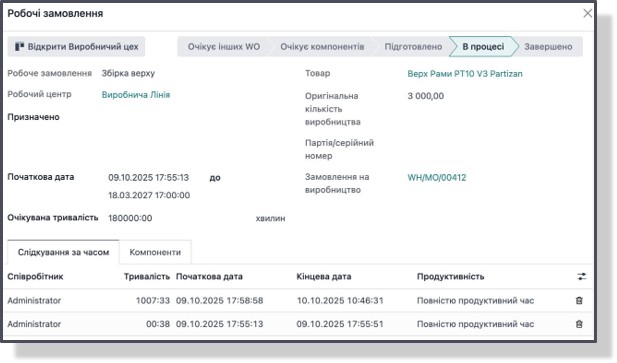Screen dimensions: 617x363
Task: Open manufacturing order WH/MO/00412
Action: click(x=437, y=178)
